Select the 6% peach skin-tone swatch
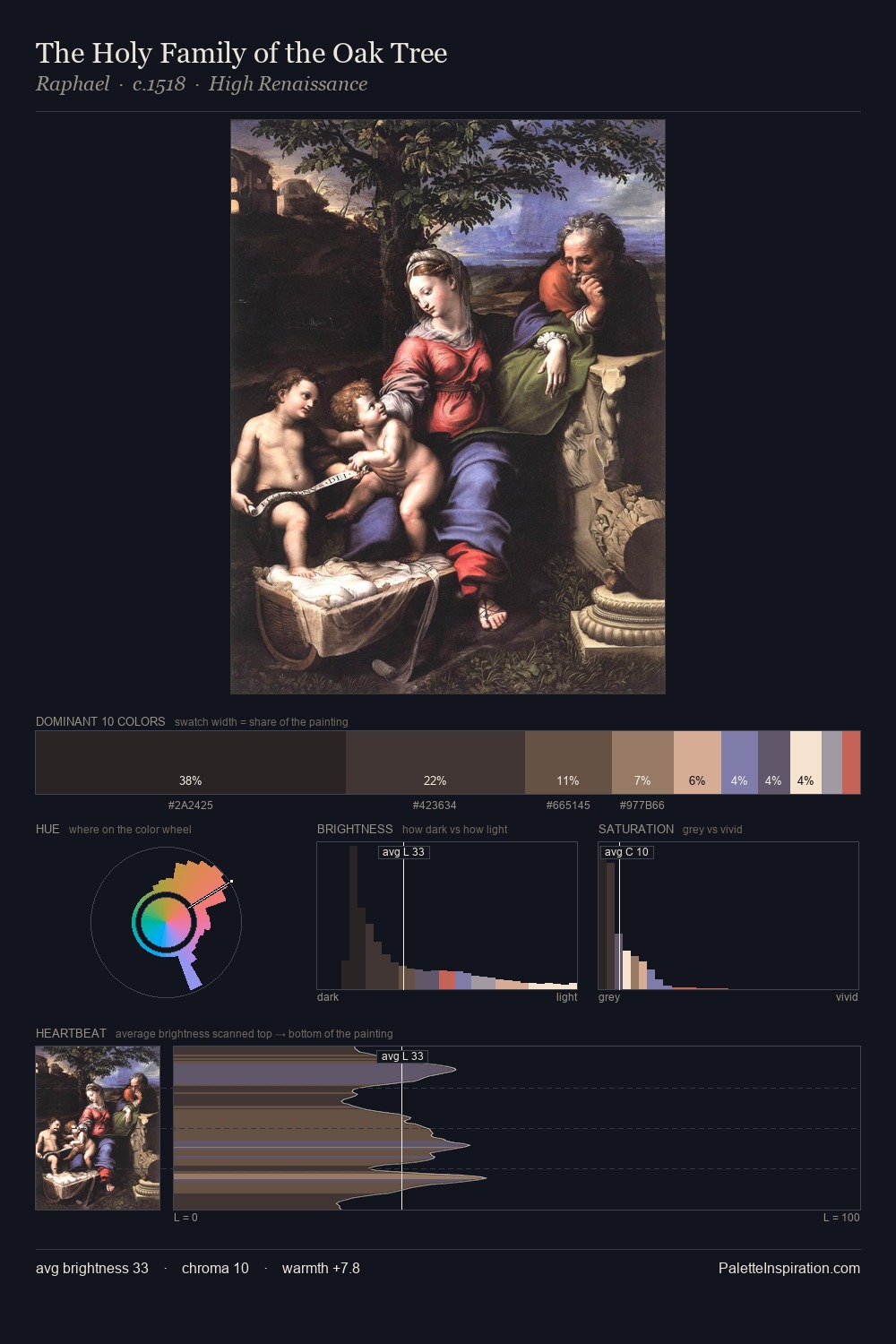 pos(697,762)
